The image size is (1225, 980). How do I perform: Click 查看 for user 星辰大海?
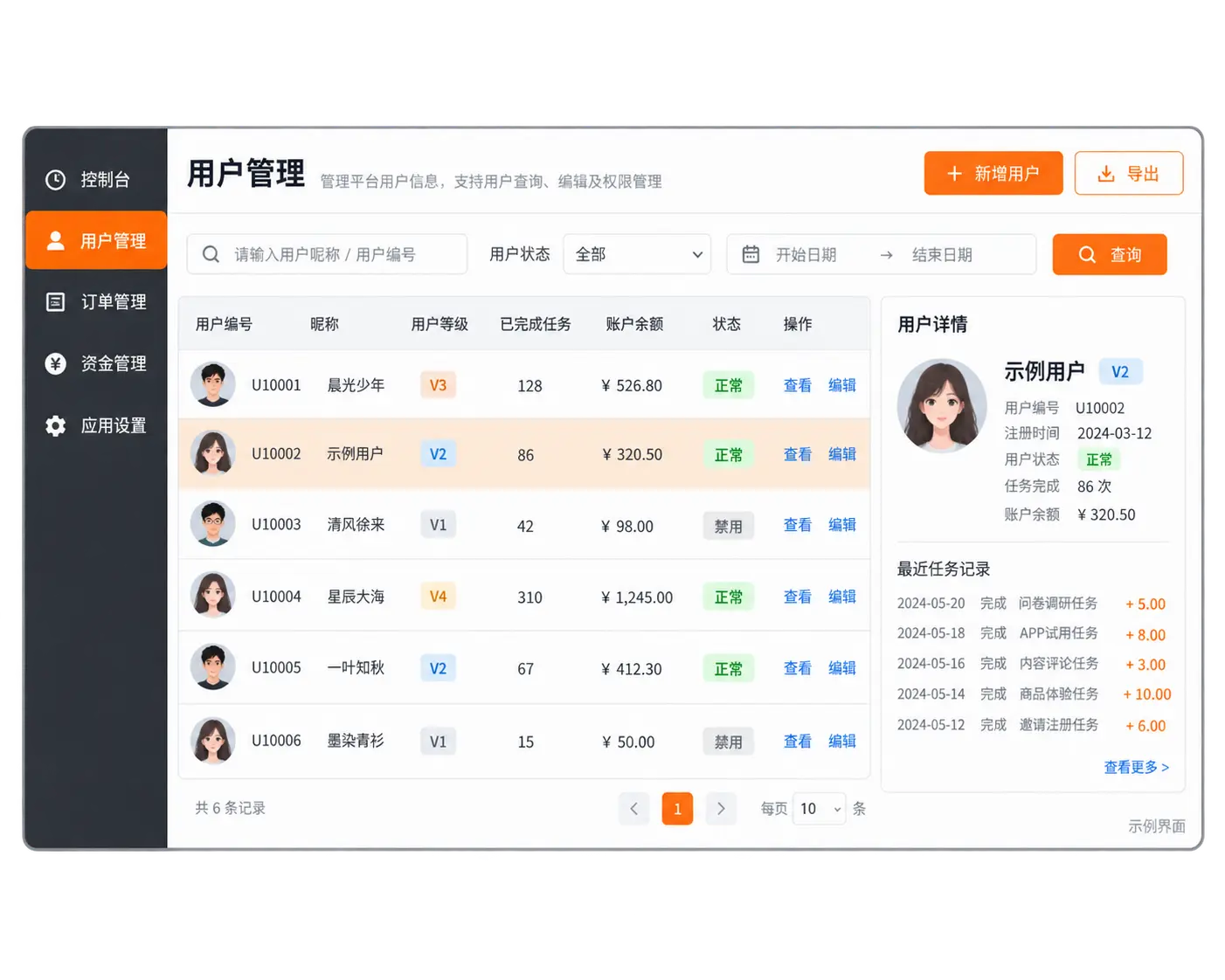[x=798, y=597]
